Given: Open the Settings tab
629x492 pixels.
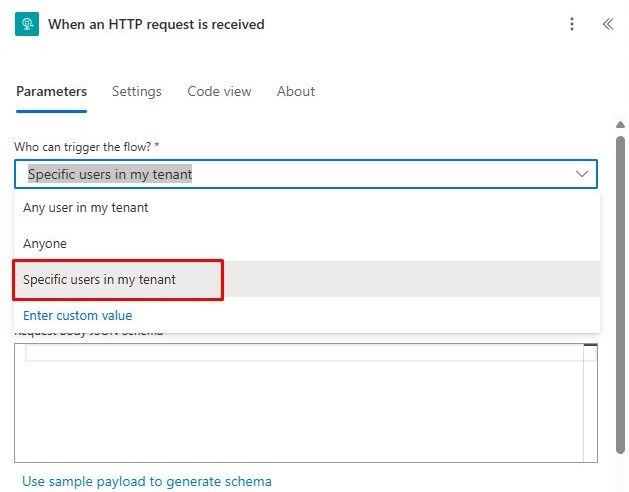Looking at the screenshot, I should click(x=136, y=91).
